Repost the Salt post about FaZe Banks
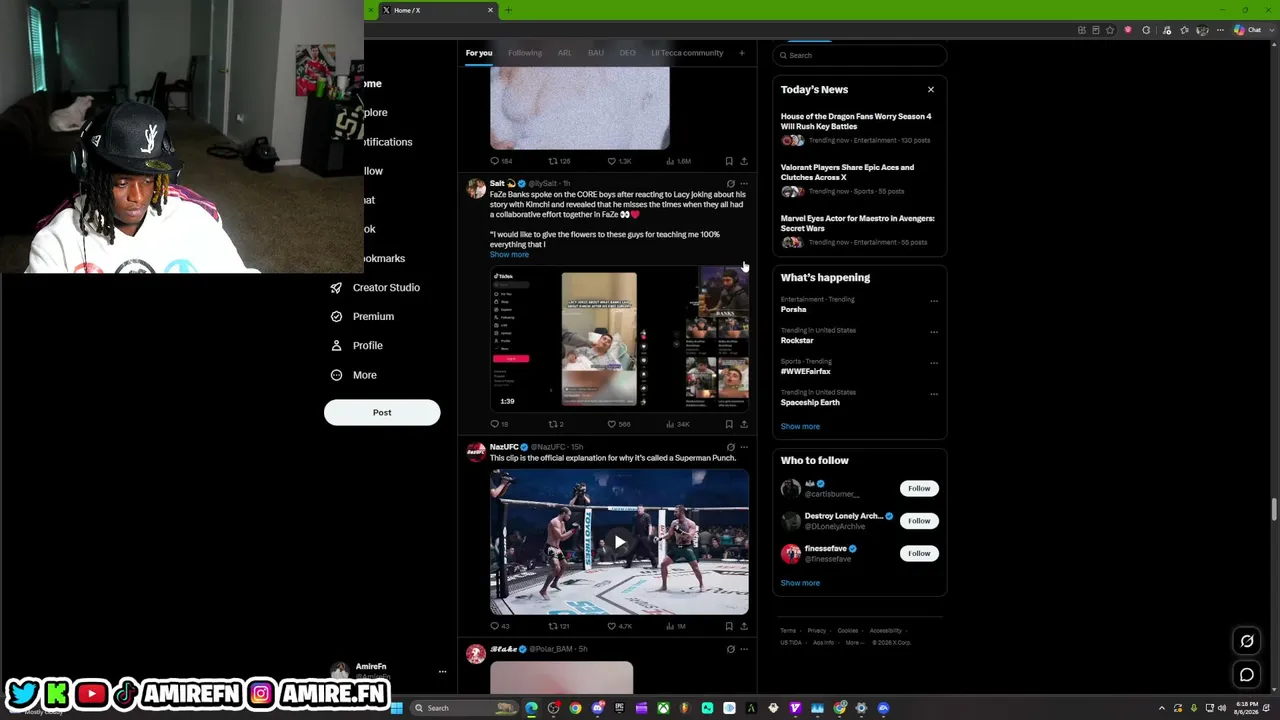This screenshot has height=720, width=1280. 552,424
